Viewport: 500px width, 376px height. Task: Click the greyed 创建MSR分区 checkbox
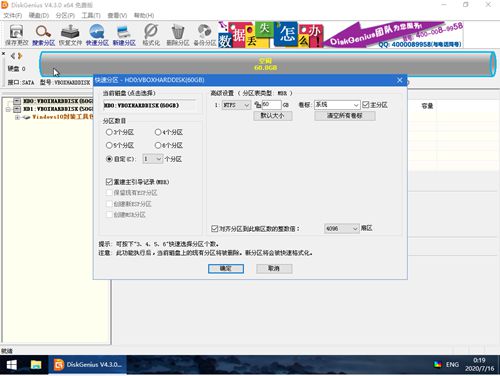109,215
